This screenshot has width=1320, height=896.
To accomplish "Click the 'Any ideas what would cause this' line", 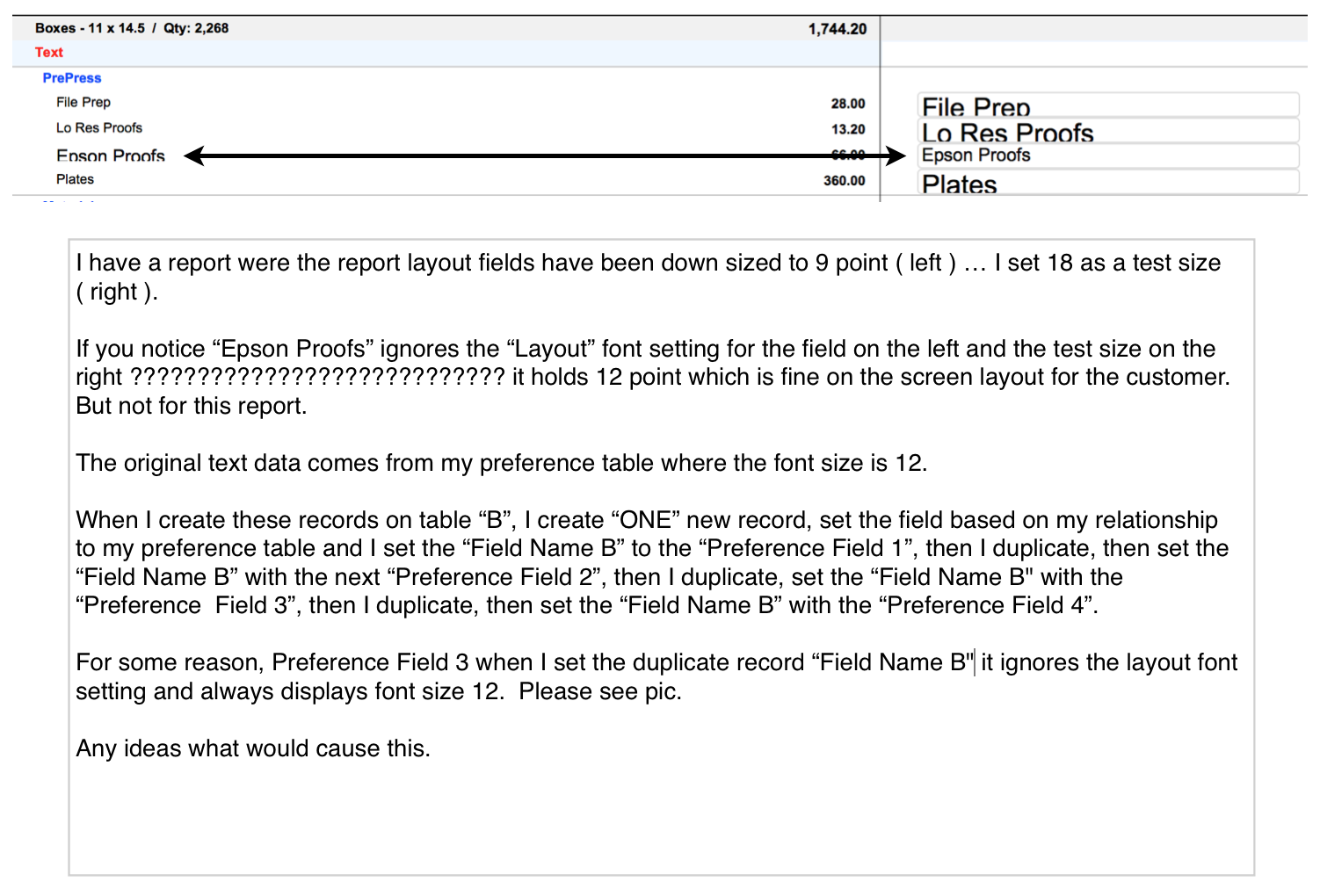I will point(253,748).
